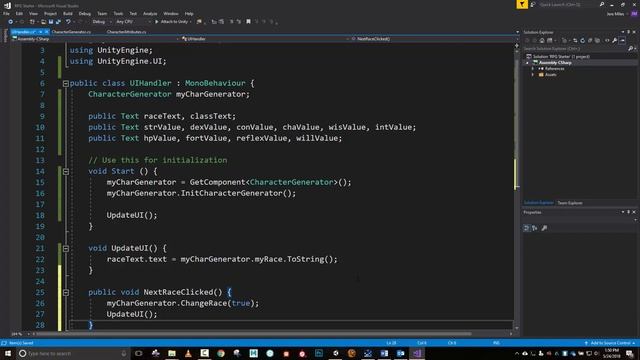The image size is (640, 360).
Task: Open Chrome from the taskbar
Action: tap(221, 353)
